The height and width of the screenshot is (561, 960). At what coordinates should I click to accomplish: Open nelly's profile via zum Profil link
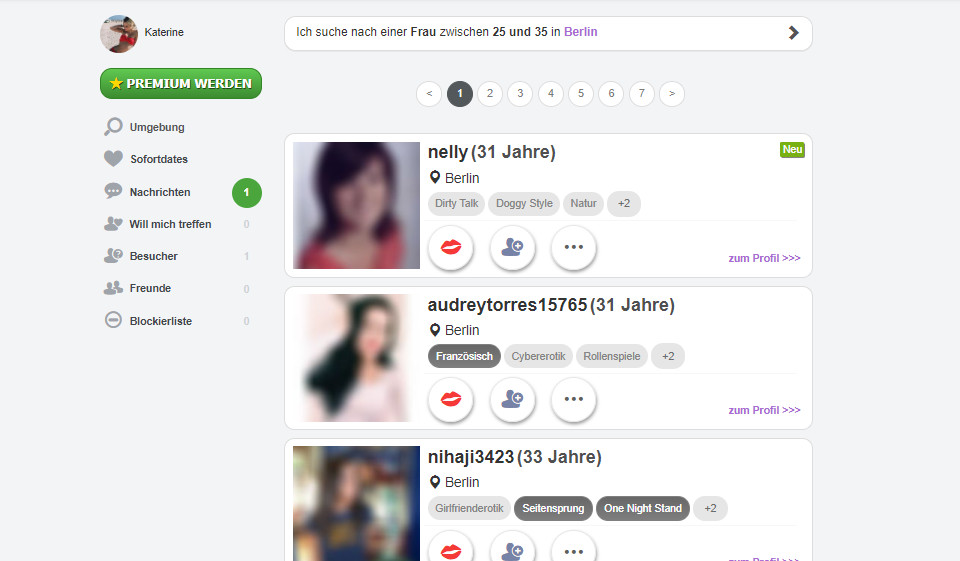click(764, 258)
